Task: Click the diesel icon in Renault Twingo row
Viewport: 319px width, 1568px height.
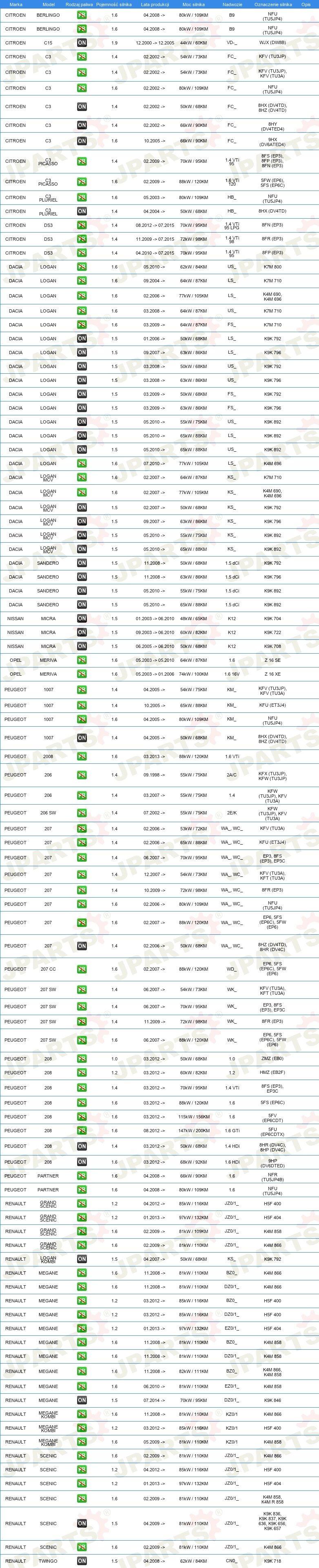Action: point(82,1561)
